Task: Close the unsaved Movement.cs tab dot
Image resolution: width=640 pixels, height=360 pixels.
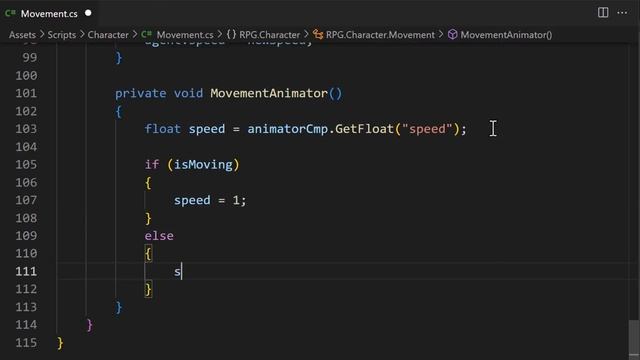Action: (x=88, y=13)
